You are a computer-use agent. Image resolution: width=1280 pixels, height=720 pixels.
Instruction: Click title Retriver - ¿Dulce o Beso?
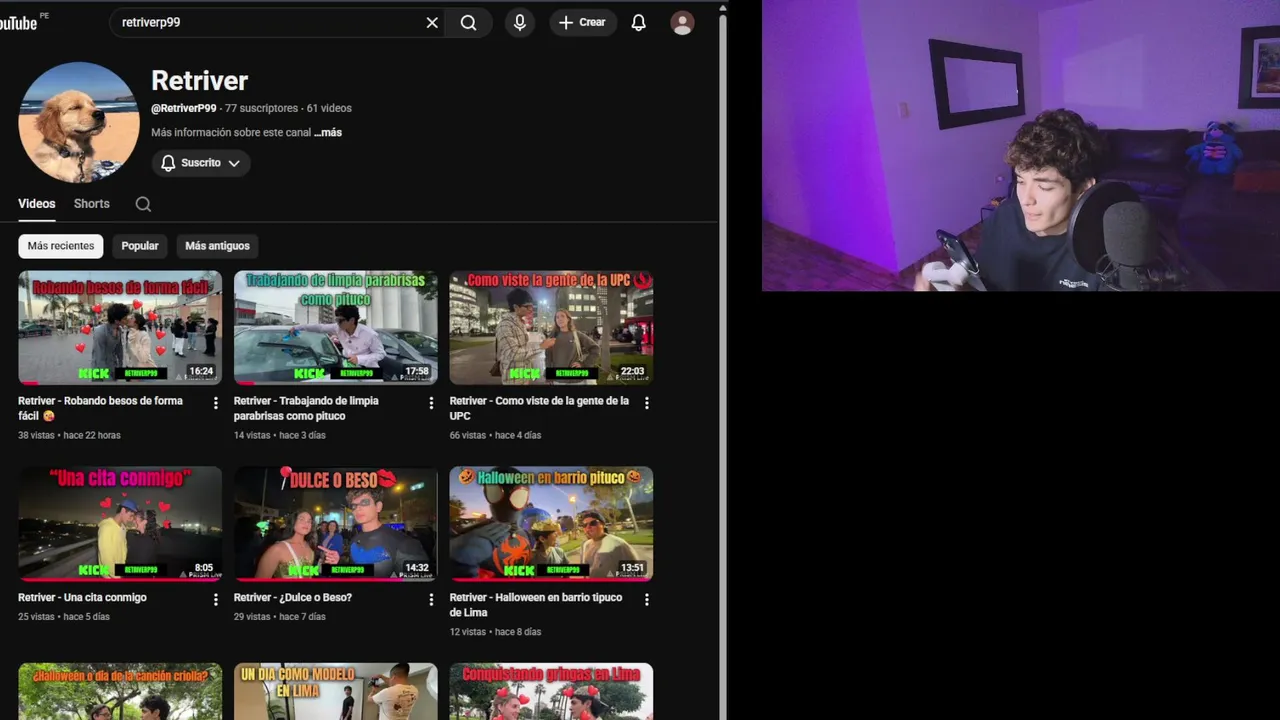point(293,597)
